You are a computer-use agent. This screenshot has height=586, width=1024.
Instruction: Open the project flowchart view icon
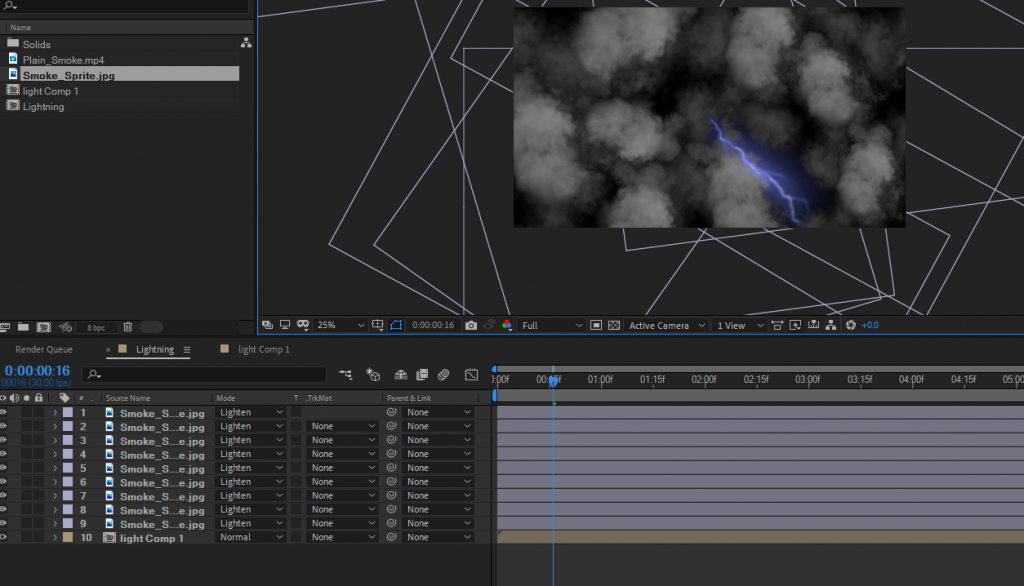pyautogui.click(x=246, y=42)
